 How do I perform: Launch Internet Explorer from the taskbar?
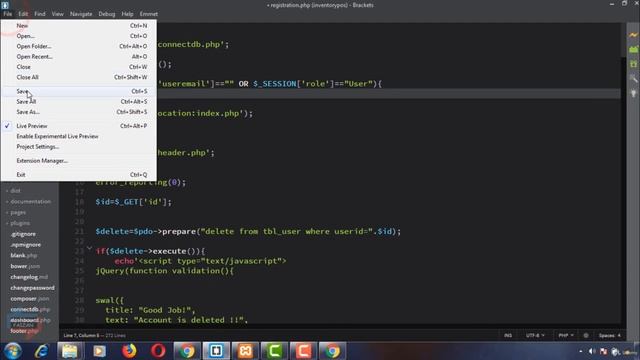coord(41,351)
